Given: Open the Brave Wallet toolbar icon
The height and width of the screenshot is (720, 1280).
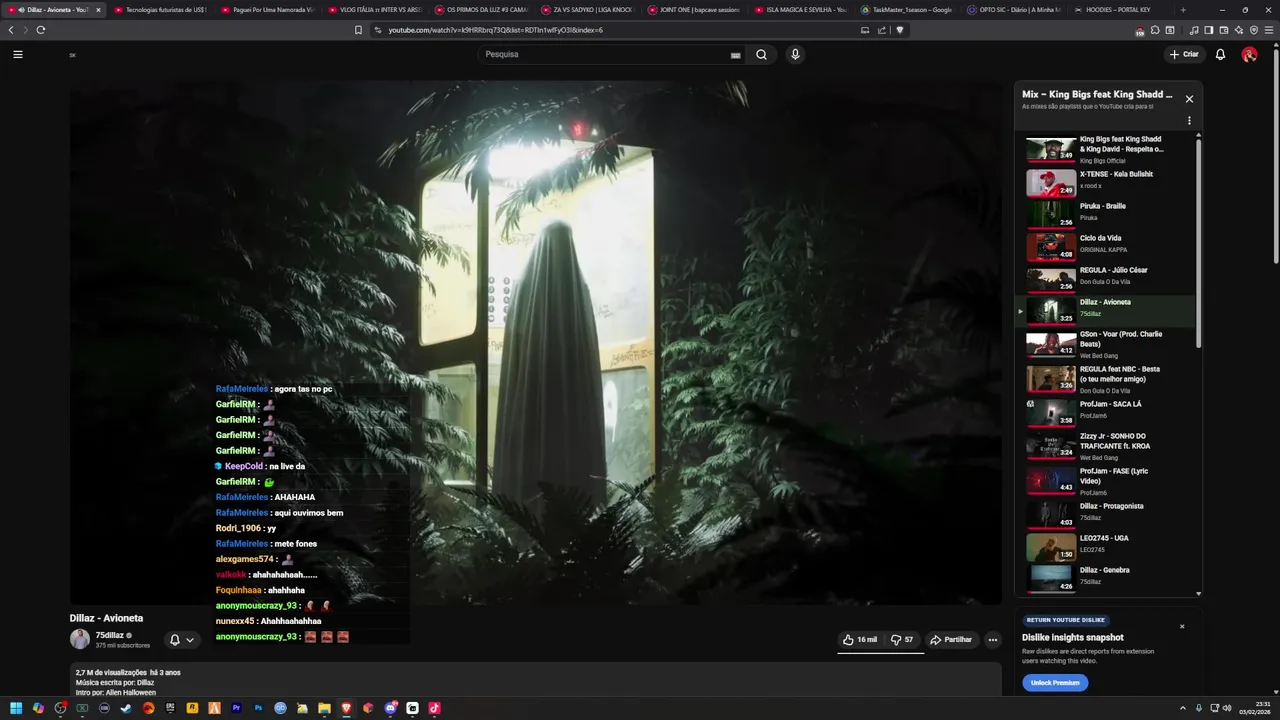Looking at the screenshot, I should point(1224,30).
